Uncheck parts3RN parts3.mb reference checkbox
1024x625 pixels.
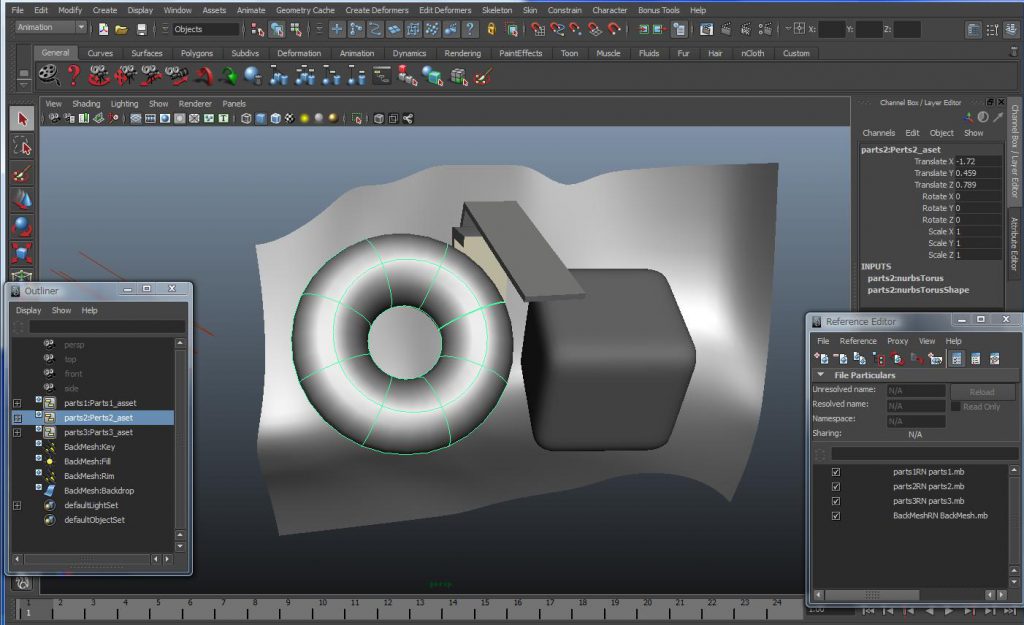[836, 501]
